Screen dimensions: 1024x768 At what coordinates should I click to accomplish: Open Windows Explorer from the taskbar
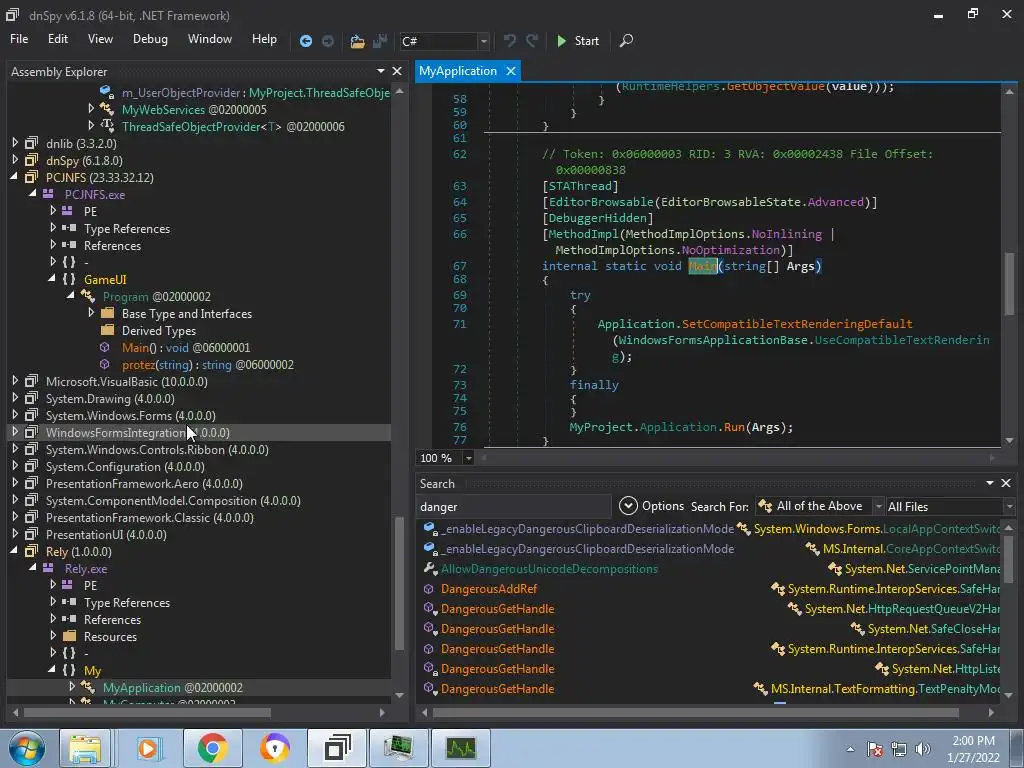point(86,748)
